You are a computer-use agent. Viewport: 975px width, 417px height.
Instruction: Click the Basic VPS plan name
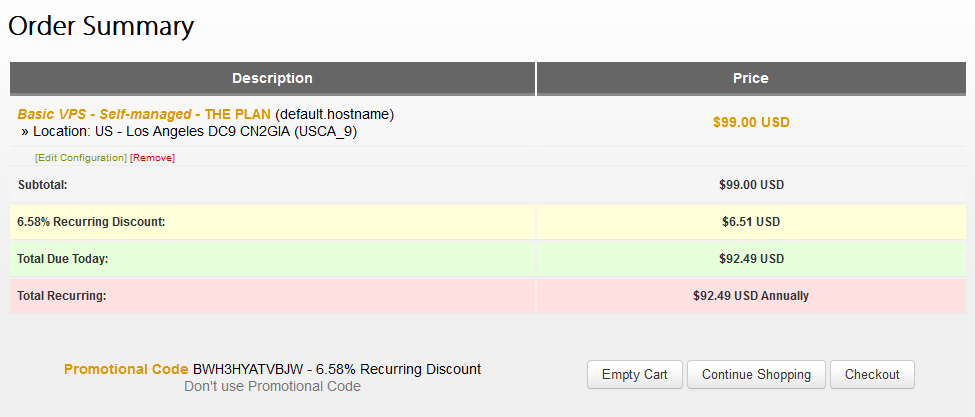[144, 114]
